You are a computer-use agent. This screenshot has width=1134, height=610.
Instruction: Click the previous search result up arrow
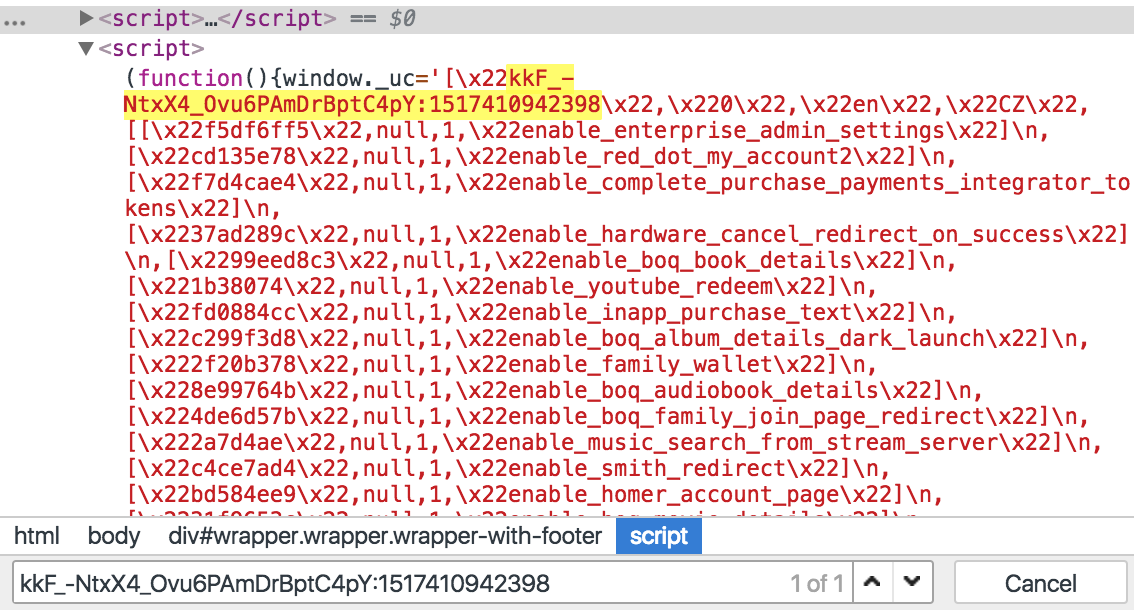tap(870, 582)
